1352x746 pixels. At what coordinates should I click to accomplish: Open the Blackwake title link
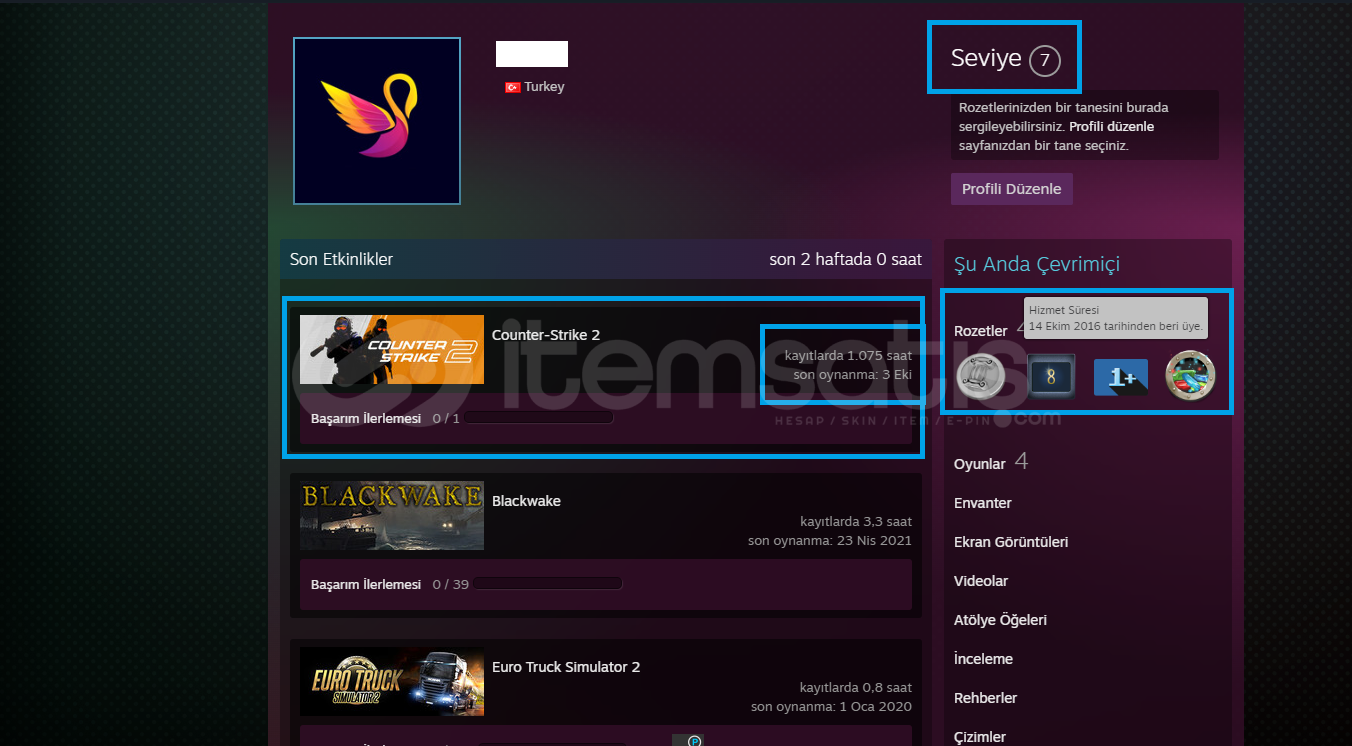tap(526, 501)
